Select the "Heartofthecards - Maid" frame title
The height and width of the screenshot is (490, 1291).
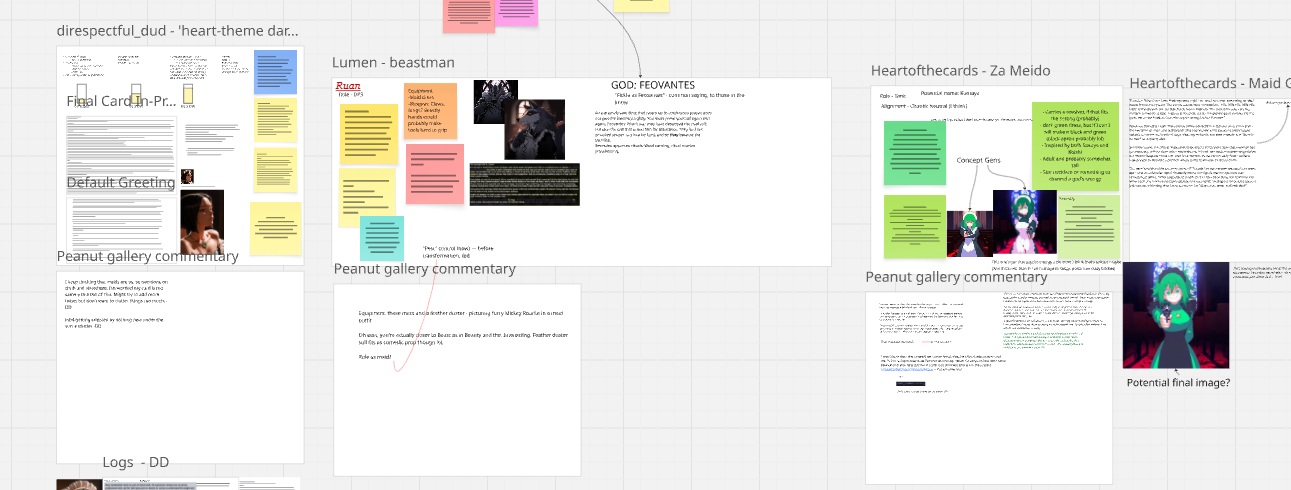(x=1210, y=83)
